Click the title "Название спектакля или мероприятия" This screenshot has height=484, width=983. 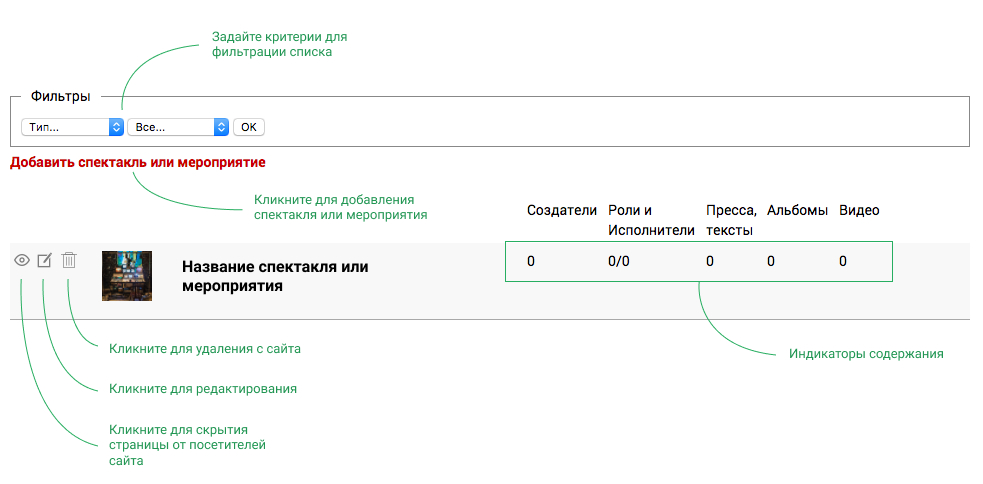pyautogui.click(x=275, y=276)
